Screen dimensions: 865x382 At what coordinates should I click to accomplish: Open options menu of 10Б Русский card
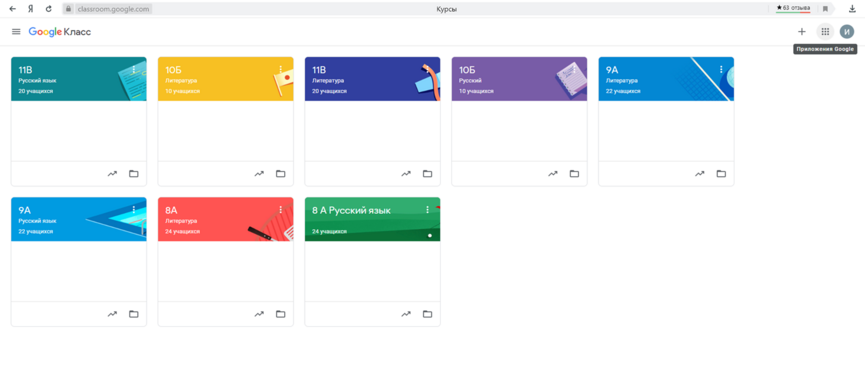coord(574,70)
